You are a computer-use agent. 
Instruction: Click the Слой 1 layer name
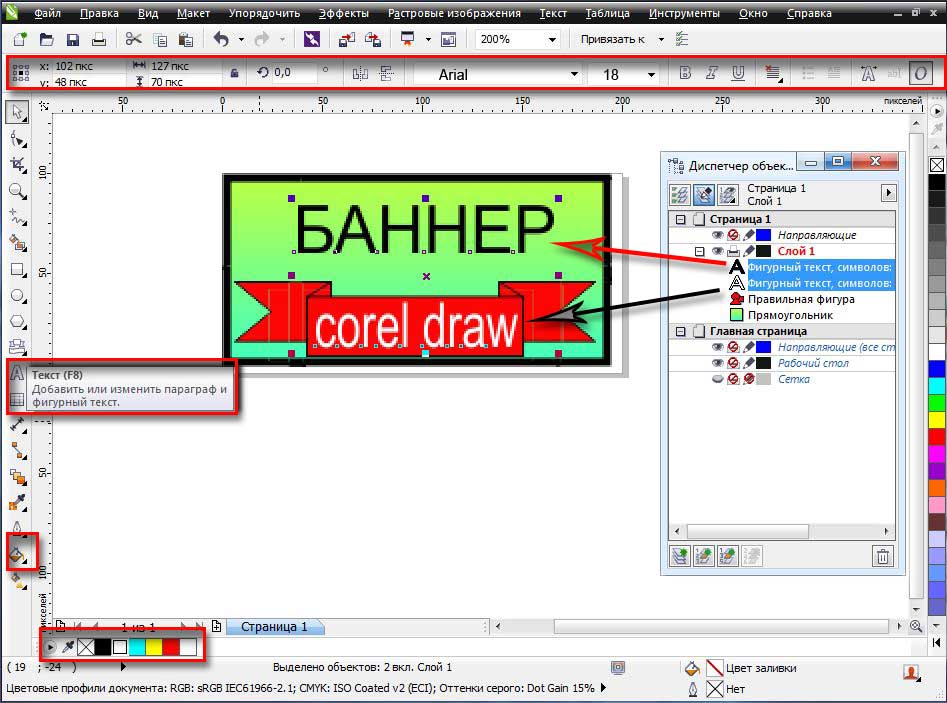[x=796, y=251]
